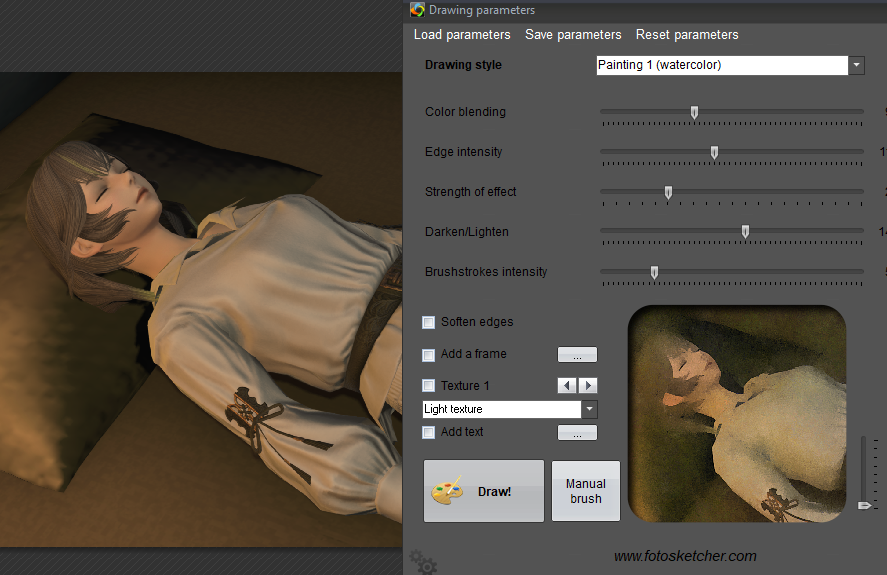Click the Edge intensity label
This screenshot has width=887, height=575.
point(463,152)
